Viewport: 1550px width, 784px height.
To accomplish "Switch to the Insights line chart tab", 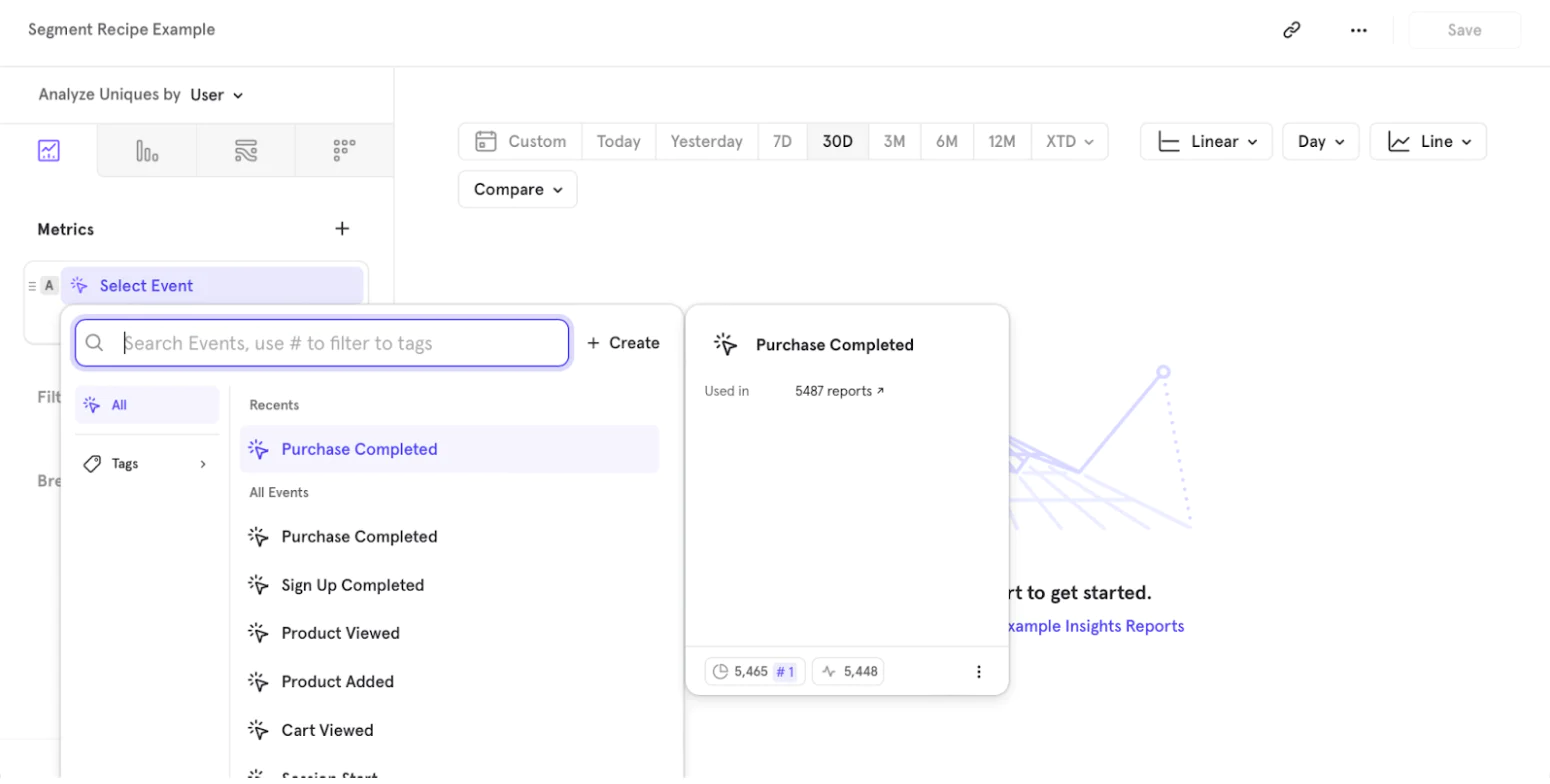I will pyautogui.click(x=49, y=151).
